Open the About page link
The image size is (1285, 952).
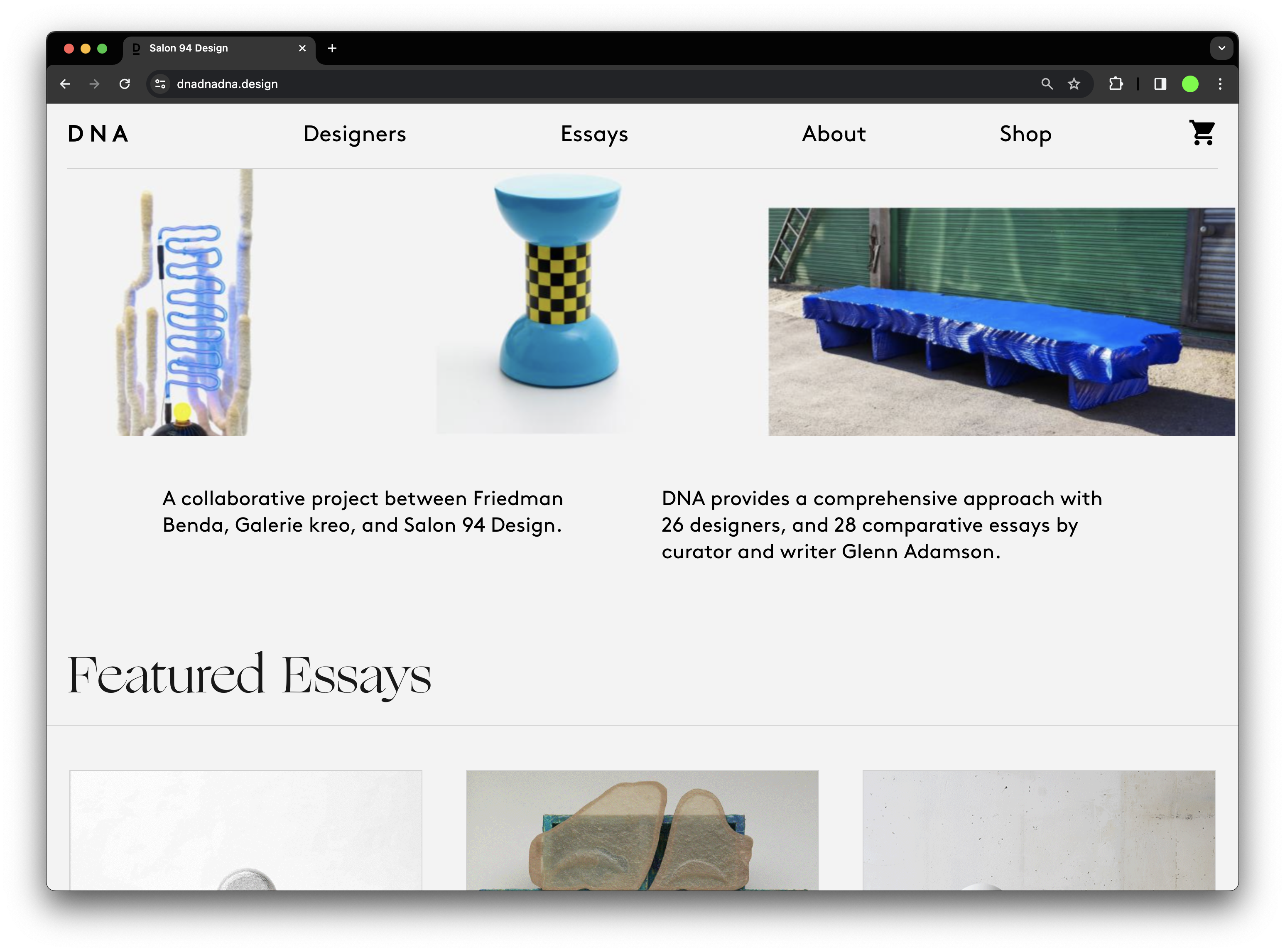pyautogui.click(x=833, y=134)
